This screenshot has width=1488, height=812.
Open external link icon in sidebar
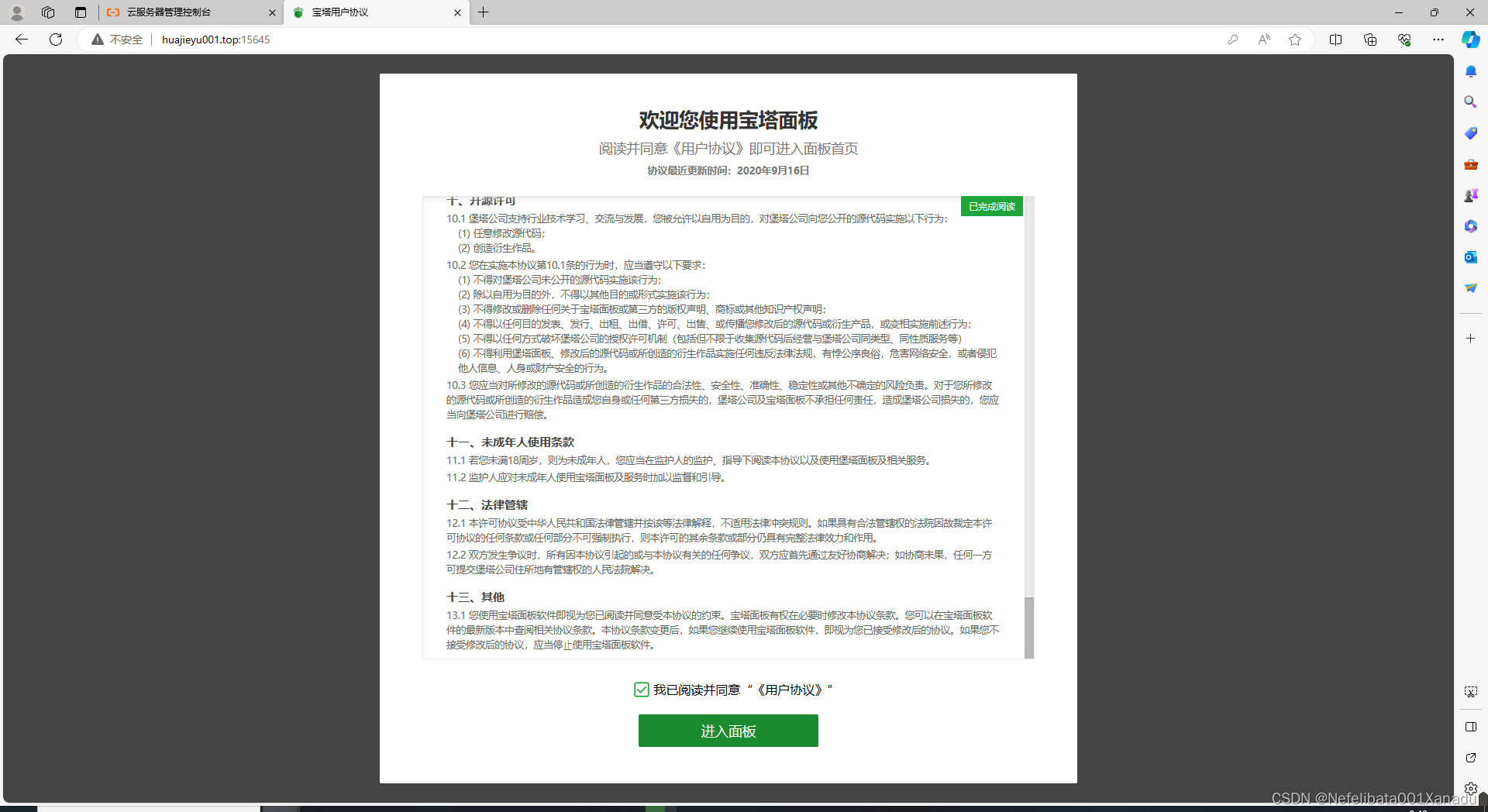(x=1470, y=758)
